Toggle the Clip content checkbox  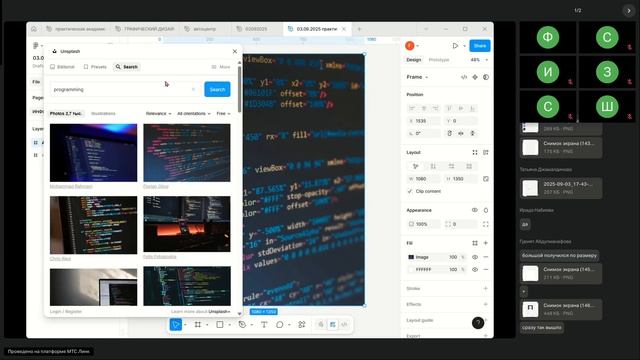click(x=410, y=191)
